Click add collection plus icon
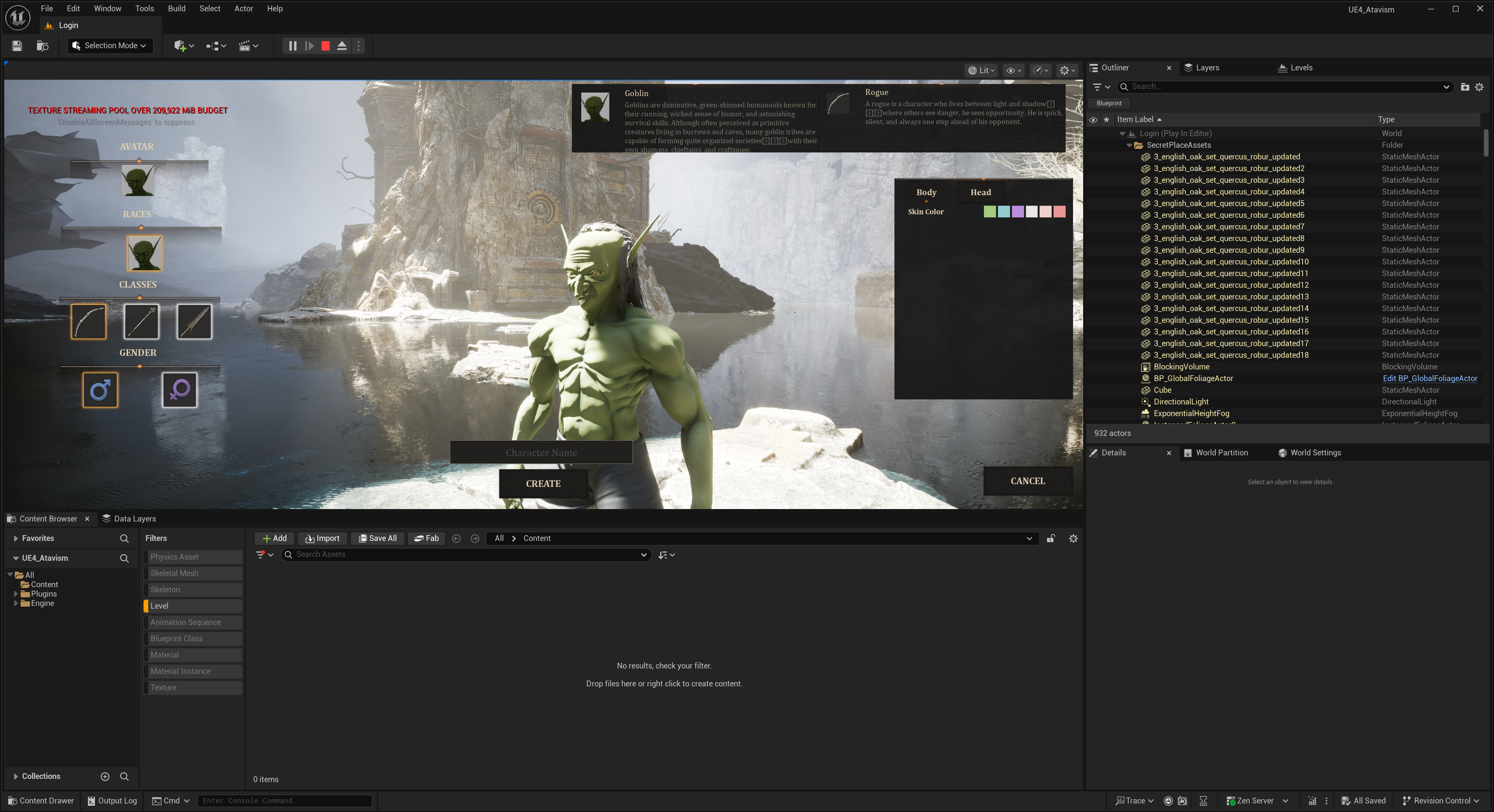 105,776
